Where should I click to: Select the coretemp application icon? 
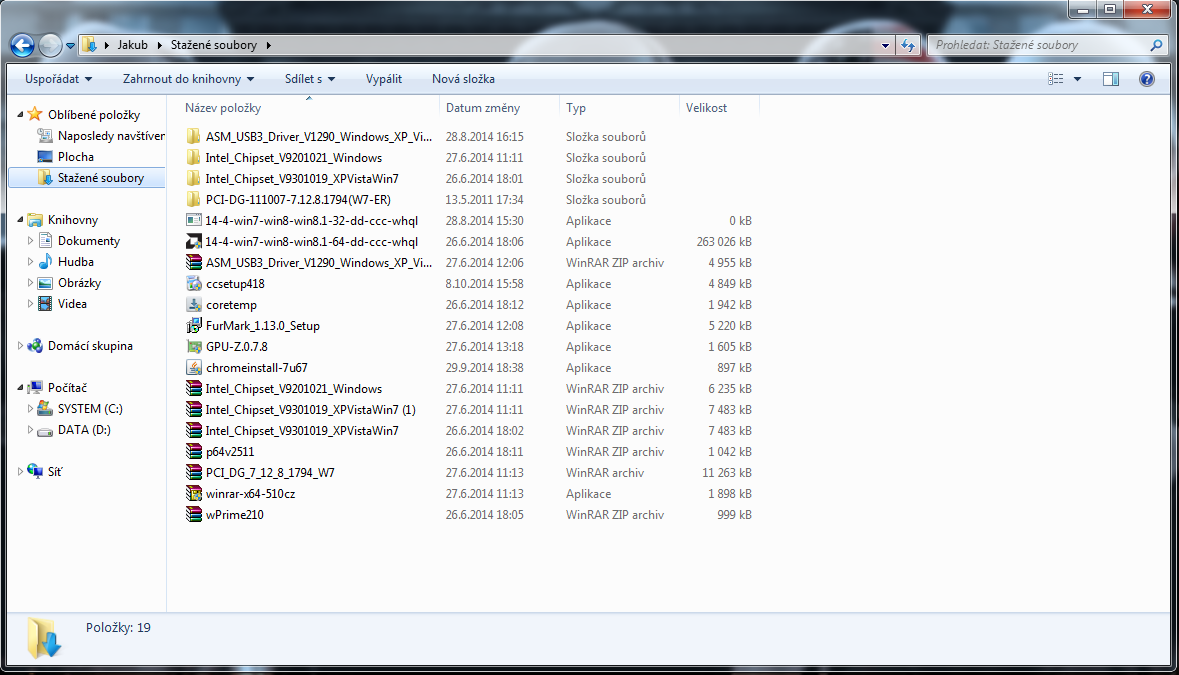pos(193,305)
